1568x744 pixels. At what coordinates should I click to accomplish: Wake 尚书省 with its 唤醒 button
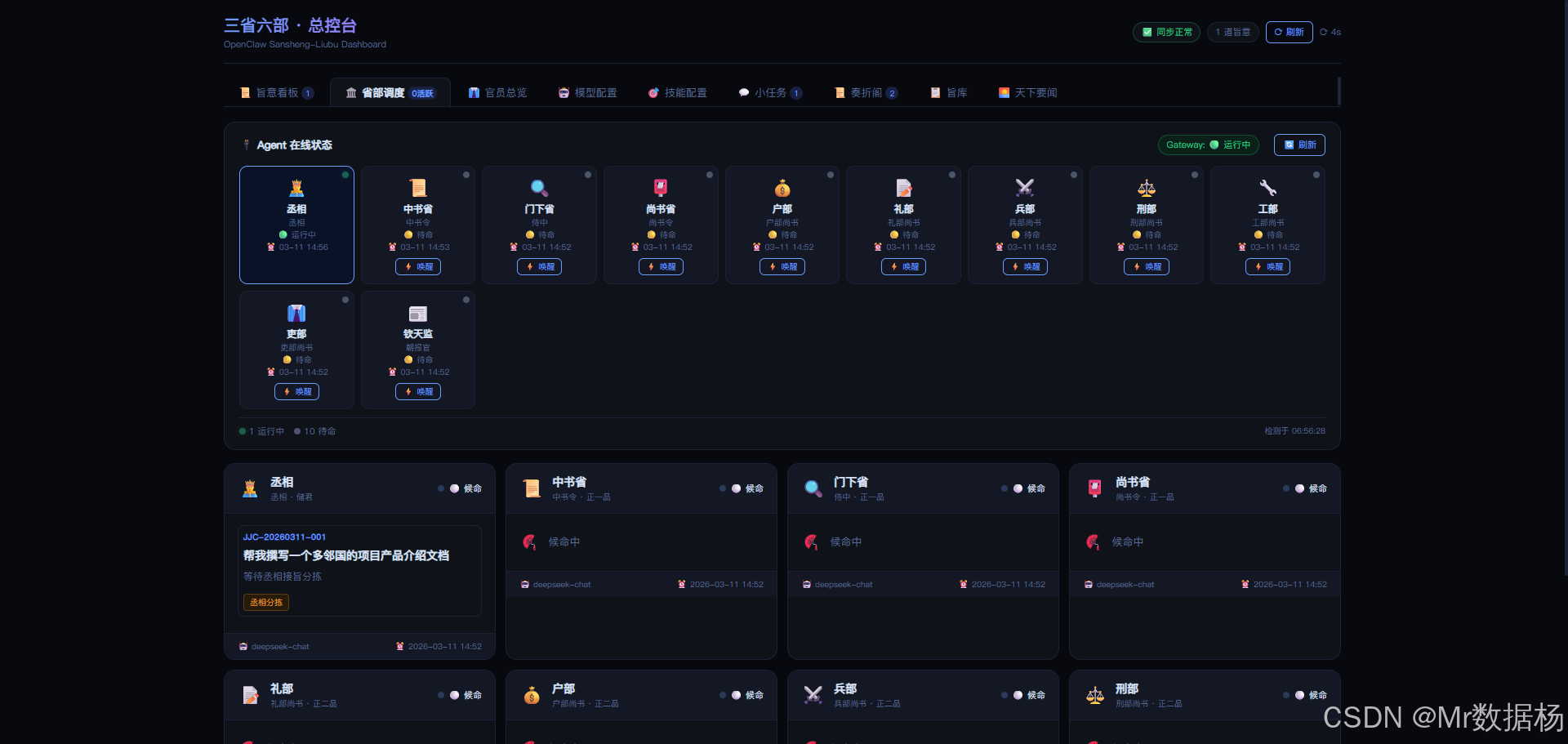pyautogui.click(x=661, y=266)
